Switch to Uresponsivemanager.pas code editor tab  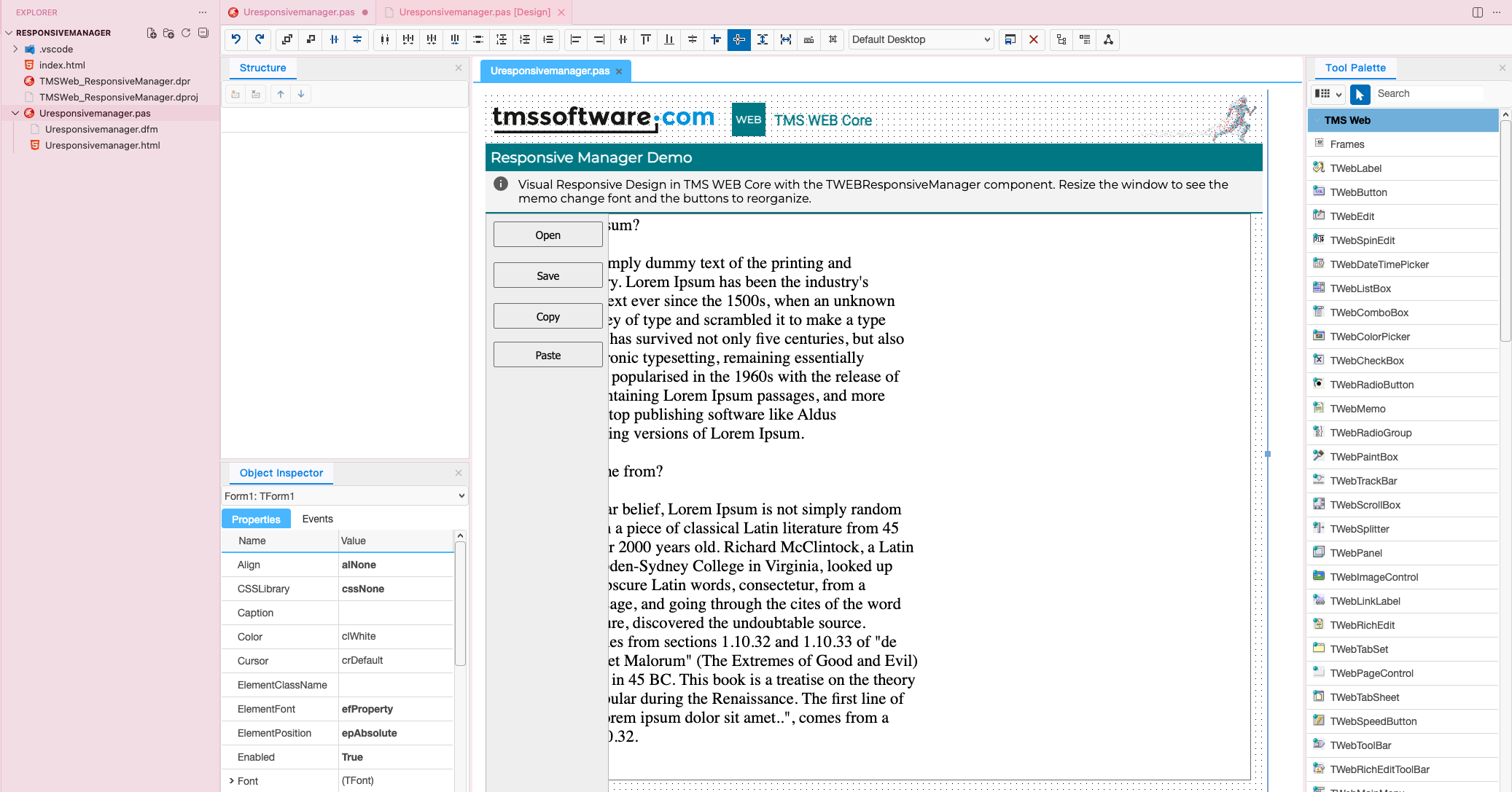[299, 12]
